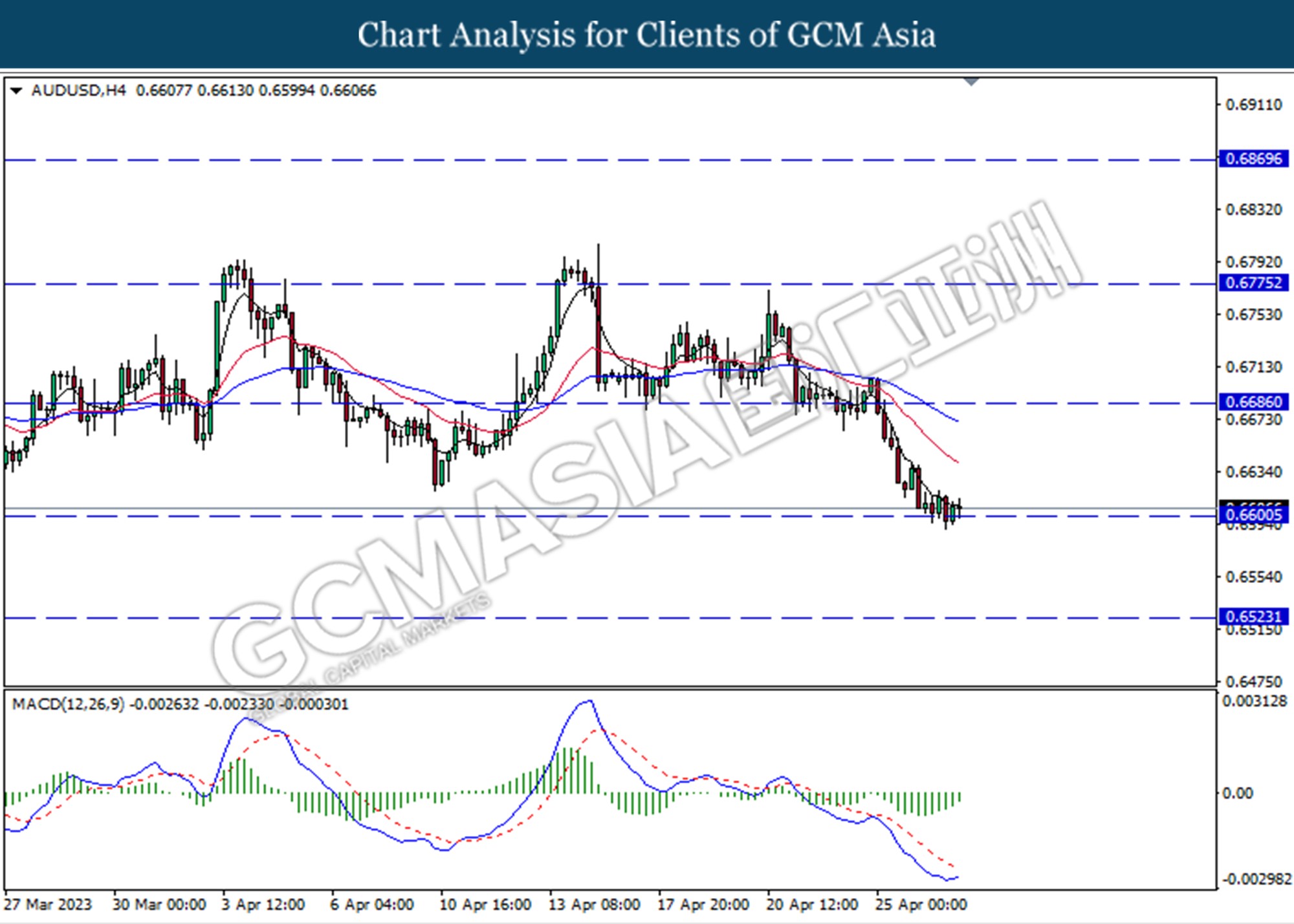
Task: Click the 0.66730 price axis value
Action: point(1253,420)
